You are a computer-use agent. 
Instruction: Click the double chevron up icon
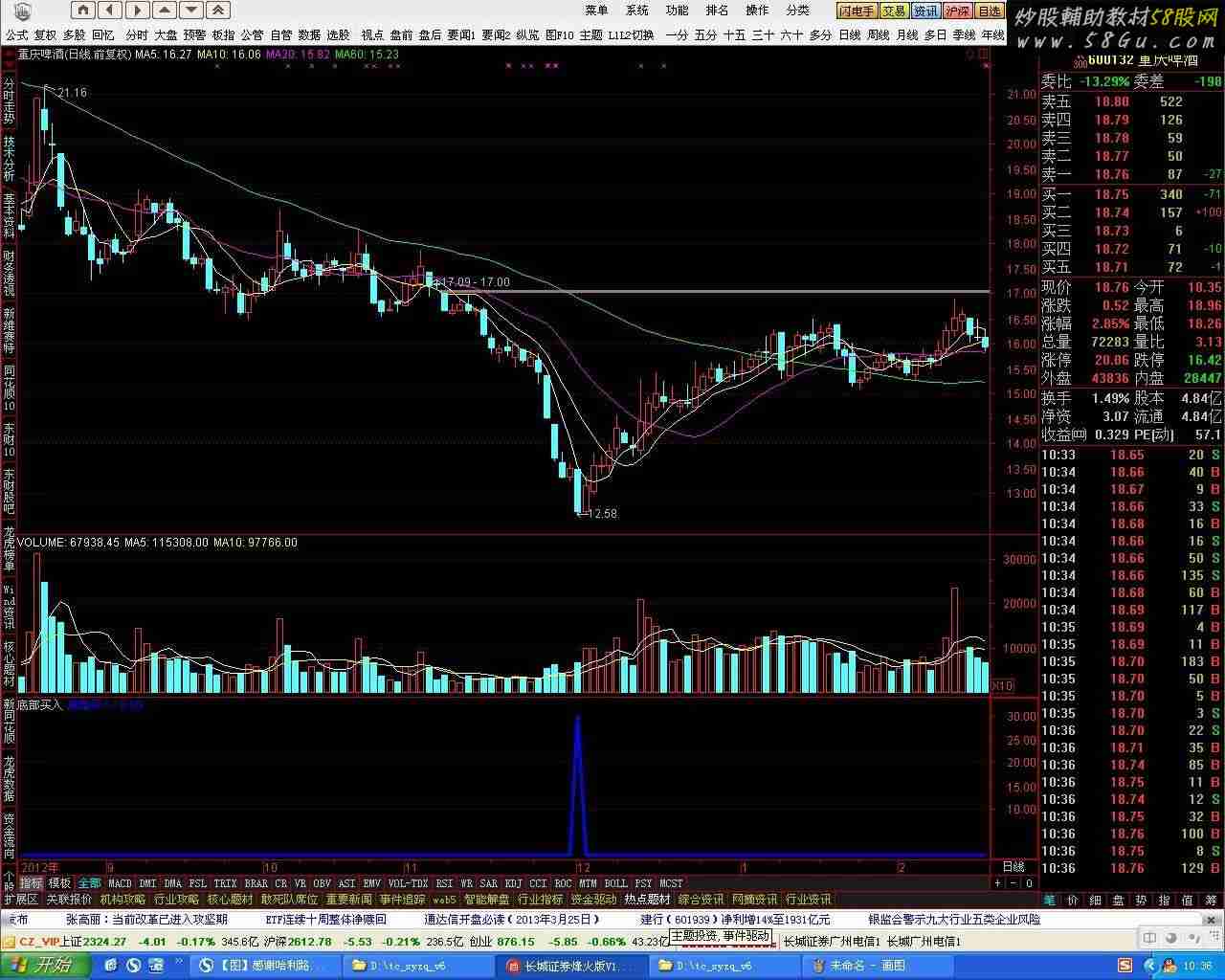pyautogui.click(x=218, y=11)
